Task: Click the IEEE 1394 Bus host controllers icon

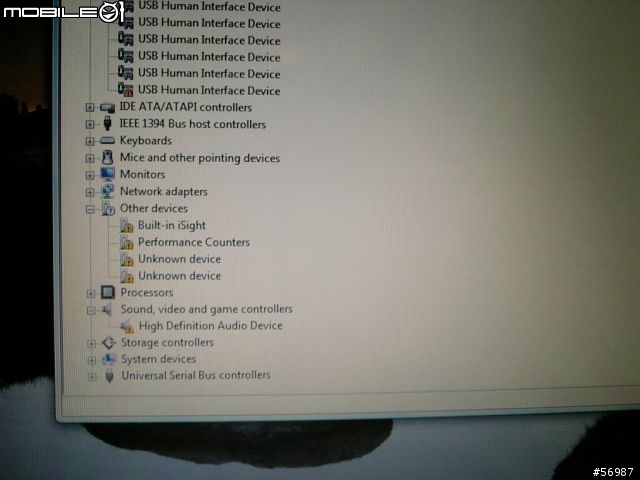Action: 107,123
